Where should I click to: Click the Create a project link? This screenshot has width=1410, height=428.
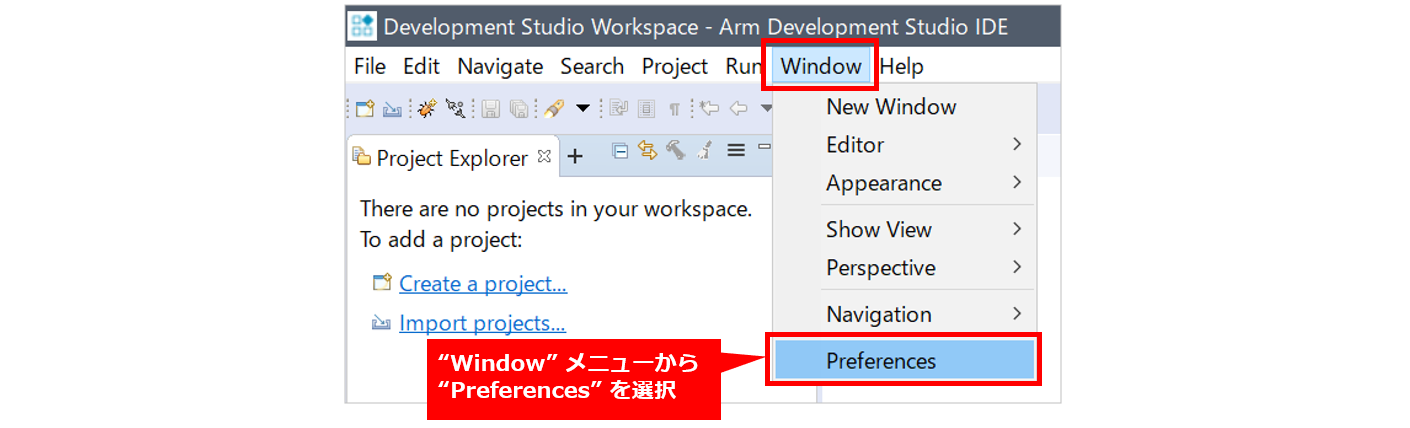tap(483, 284)
